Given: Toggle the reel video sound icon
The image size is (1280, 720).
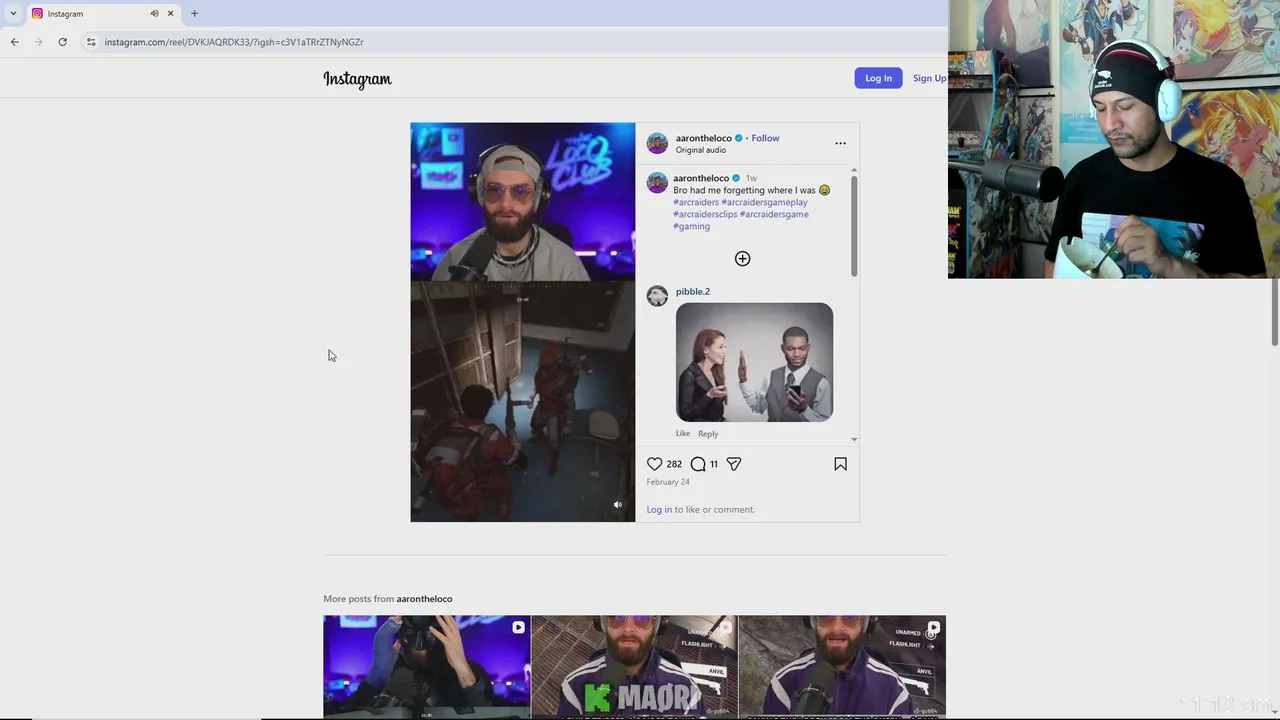Looking at the screenshot, I should [x=617, y=505].
